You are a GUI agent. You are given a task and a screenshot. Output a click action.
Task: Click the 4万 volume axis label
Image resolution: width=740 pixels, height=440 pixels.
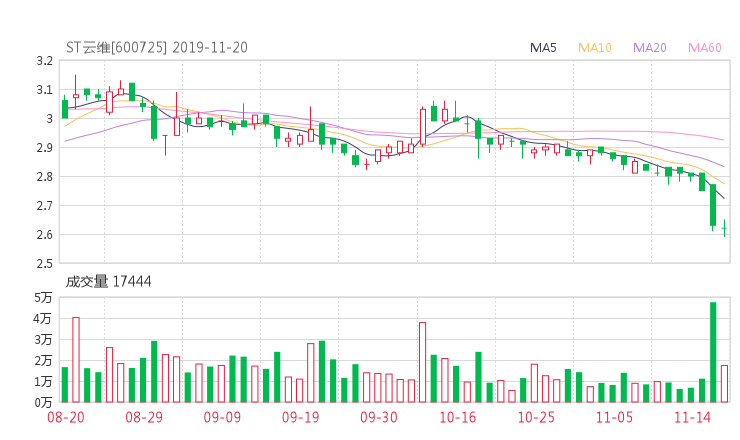pyautogui.click(x=43, y=319)
